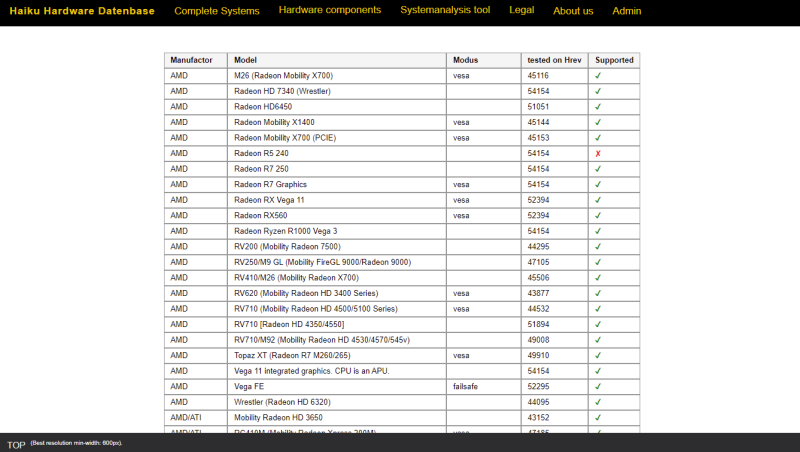Open Hardware components navigation item
The width and height of the screenshot is (800, 452).
point(330,10)
